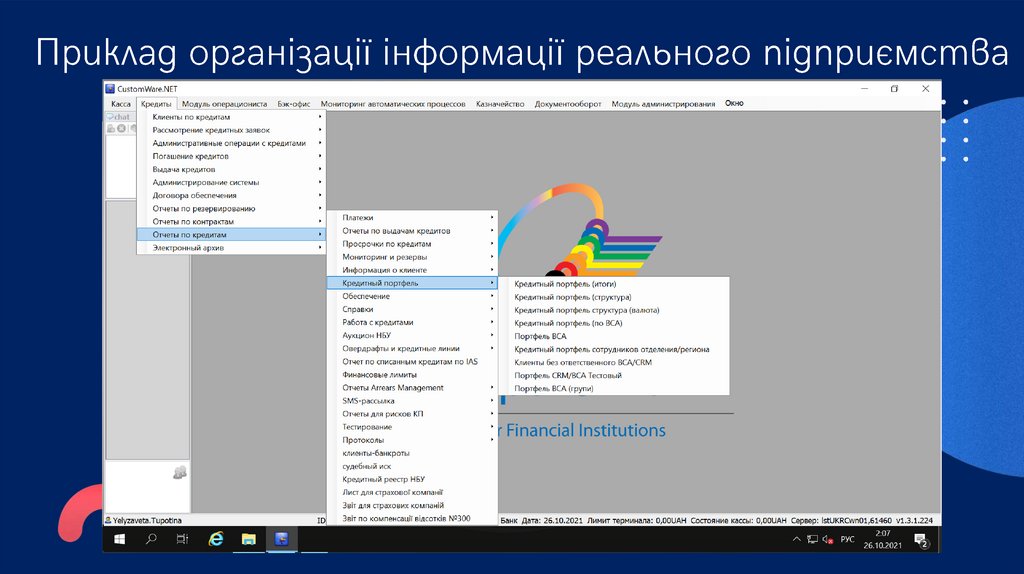Expand Администрирование системы submenu
This screenshot has width=1024, height=574.
click(x=231, y=182)
